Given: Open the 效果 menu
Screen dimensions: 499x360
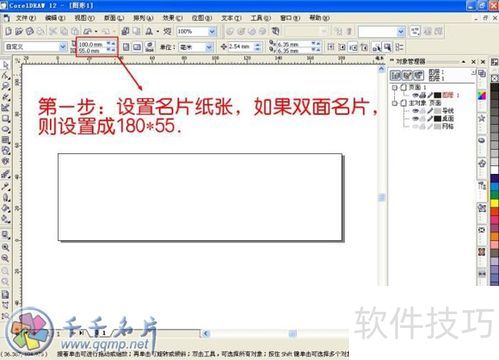Looking at the screenshot, I should [x=173, y=18].
